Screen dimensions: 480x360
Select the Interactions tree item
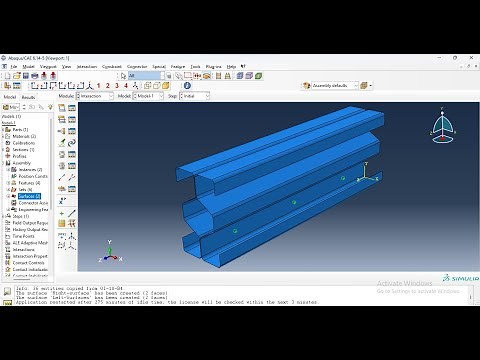[23, 250]
